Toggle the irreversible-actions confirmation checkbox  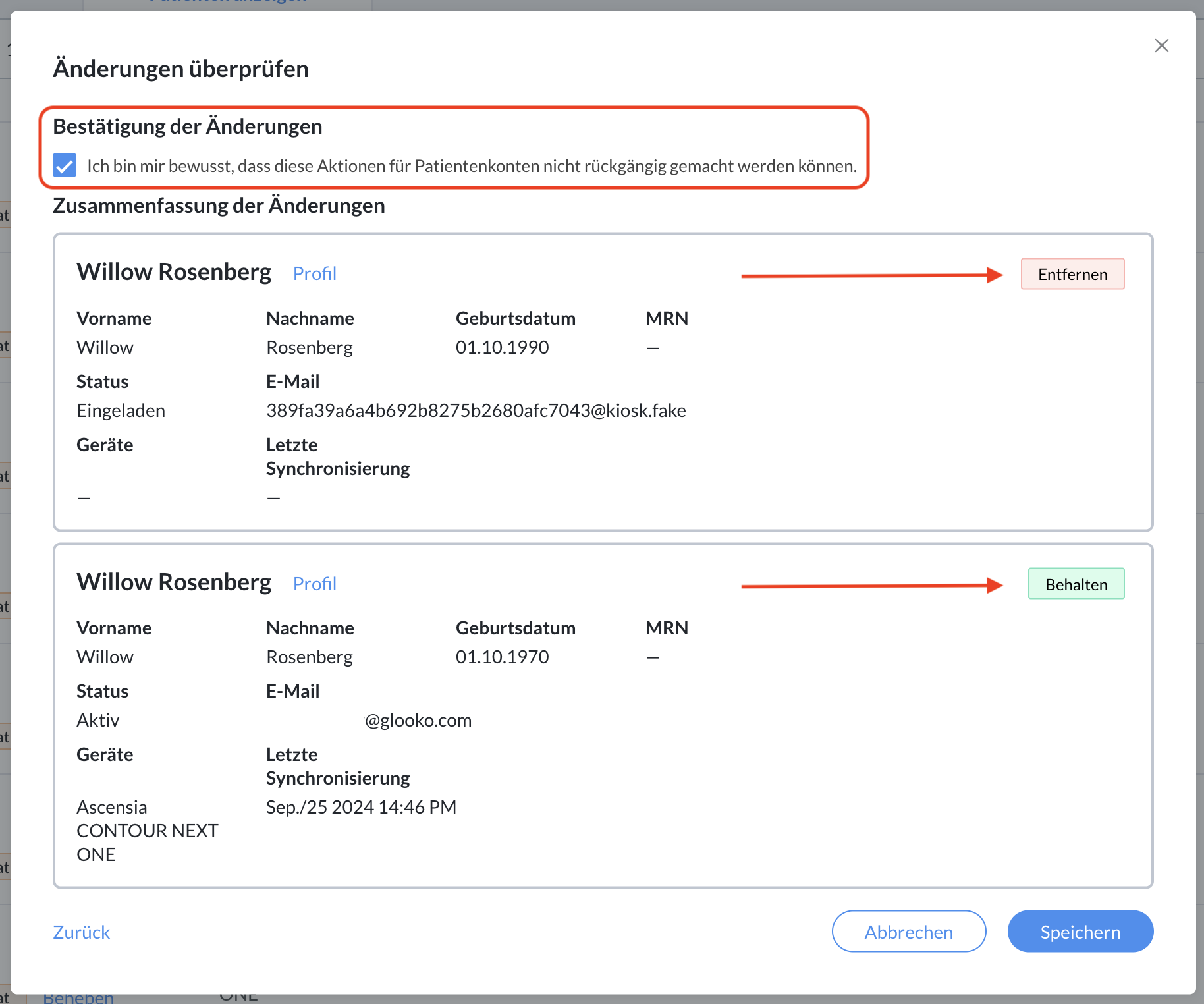[x=65, y=165]
